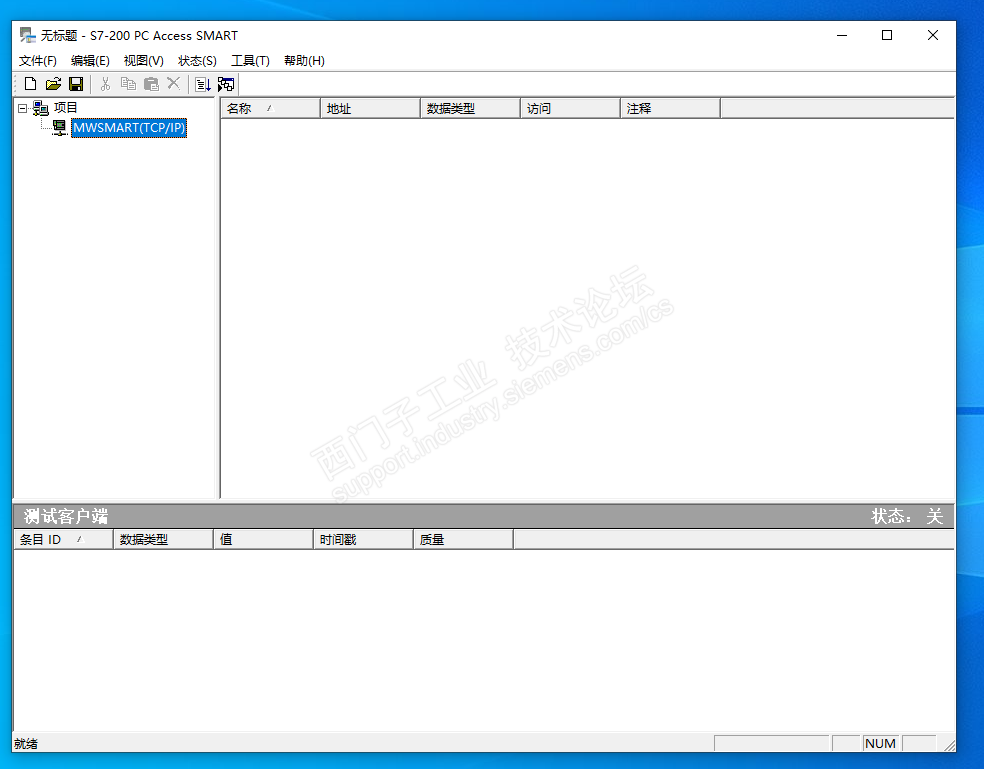Open a project via the Open folder icon
The width and height of the screenshot is (984, 769).
53,84
